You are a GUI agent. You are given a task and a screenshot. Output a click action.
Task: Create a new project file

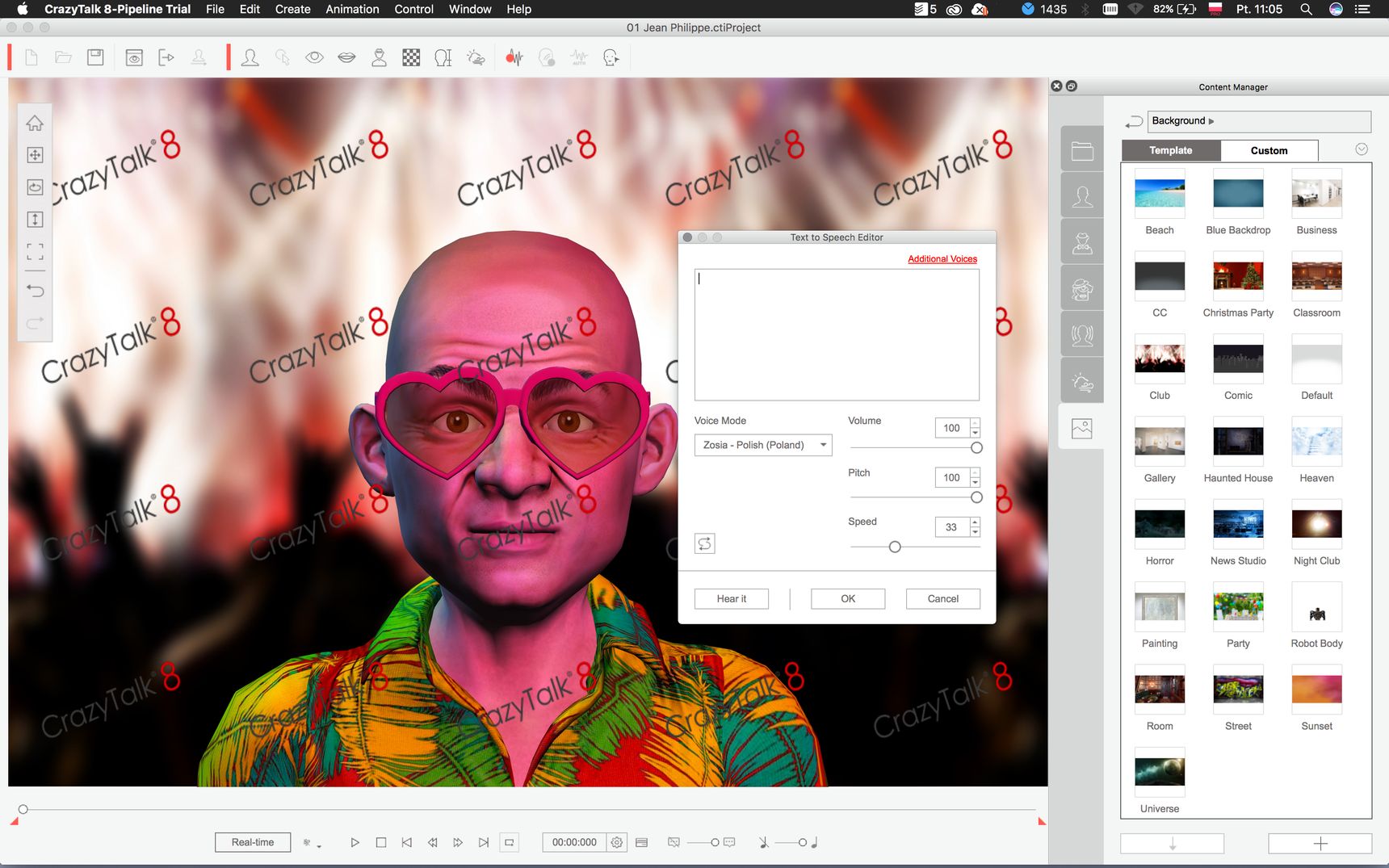click(x=31, y=57)
